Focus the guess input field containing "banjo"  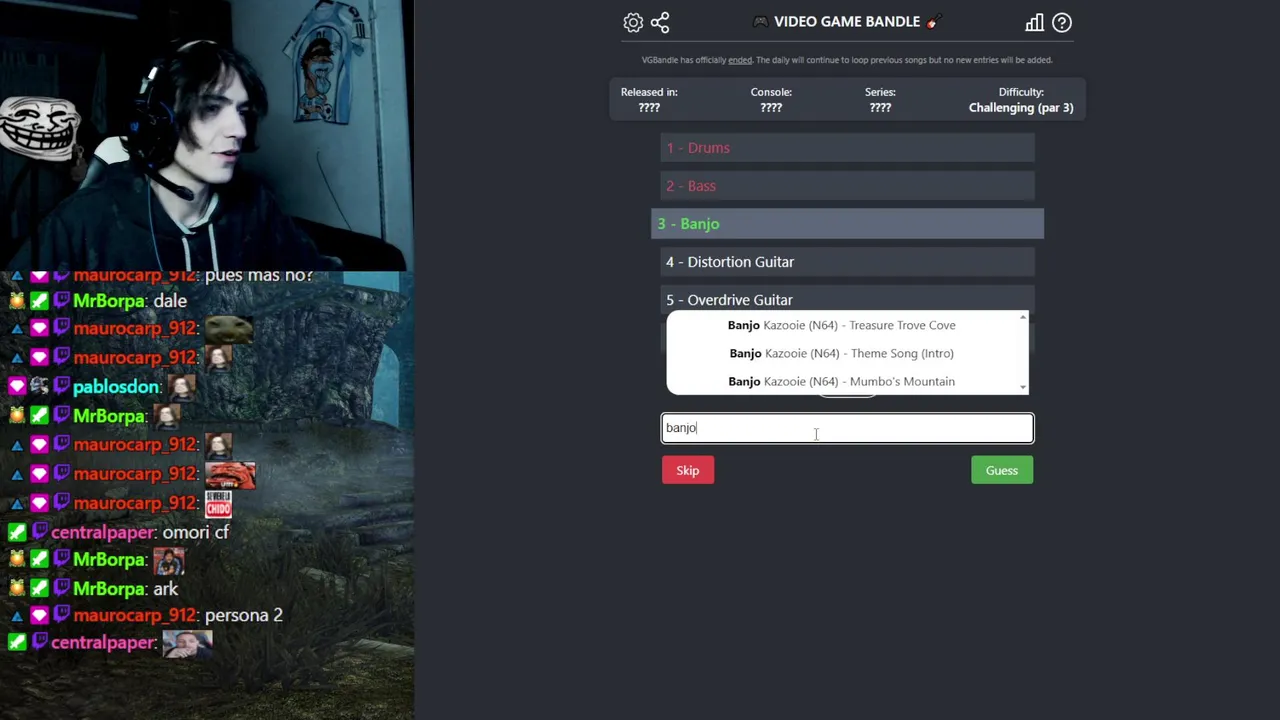pyautogui.click(x=847, y=428)
